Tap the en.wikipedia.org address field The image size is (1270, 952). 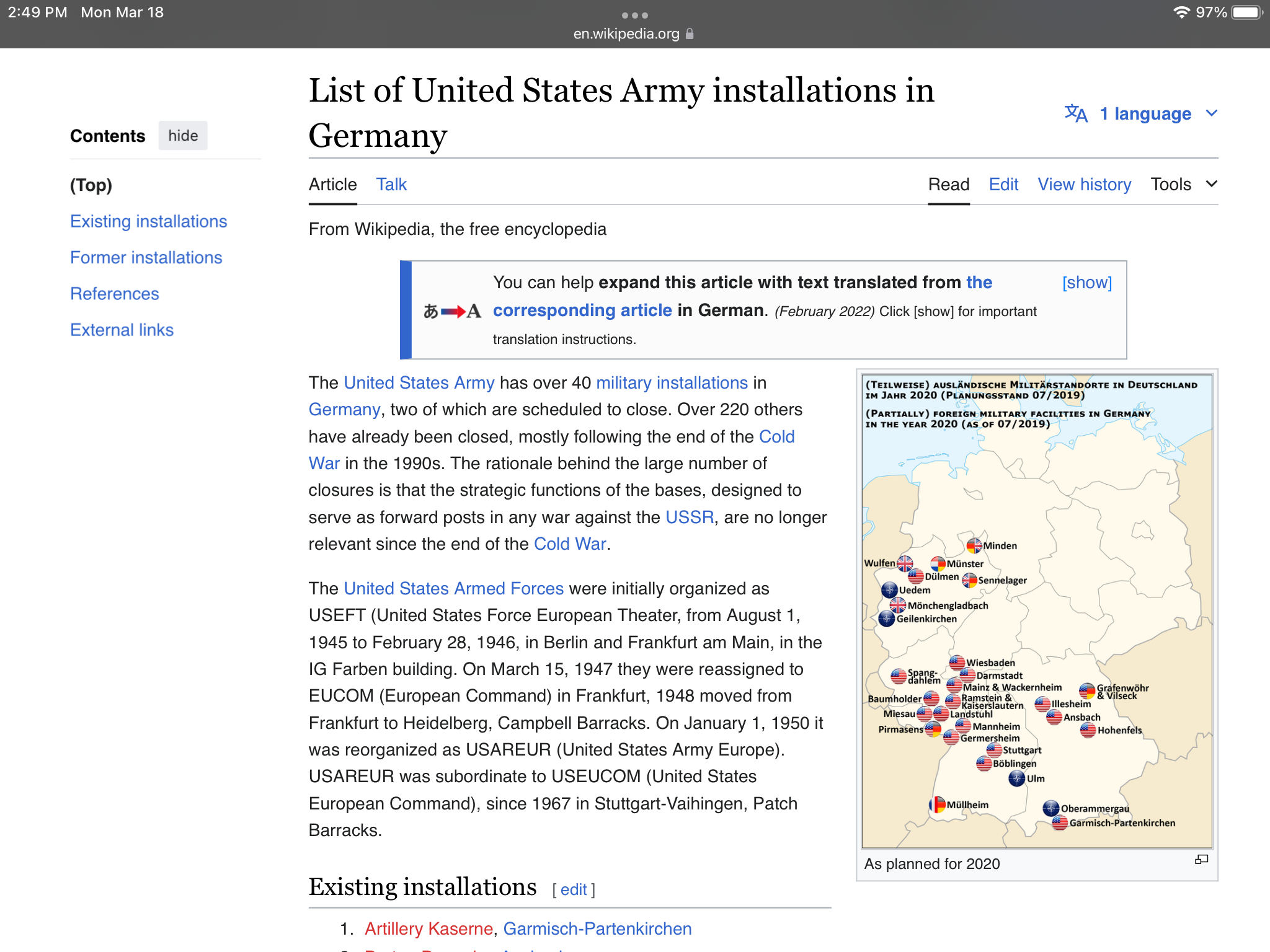point(626,34)
